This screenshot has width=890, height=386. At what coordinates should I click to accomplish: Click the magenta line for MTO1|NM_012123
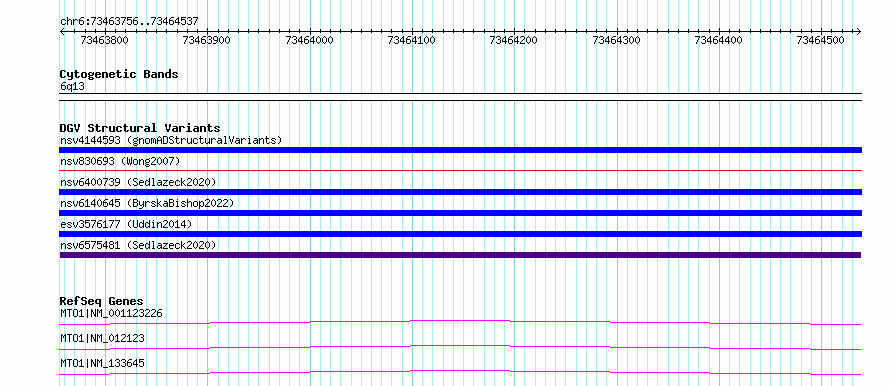[x=460, y=347]
